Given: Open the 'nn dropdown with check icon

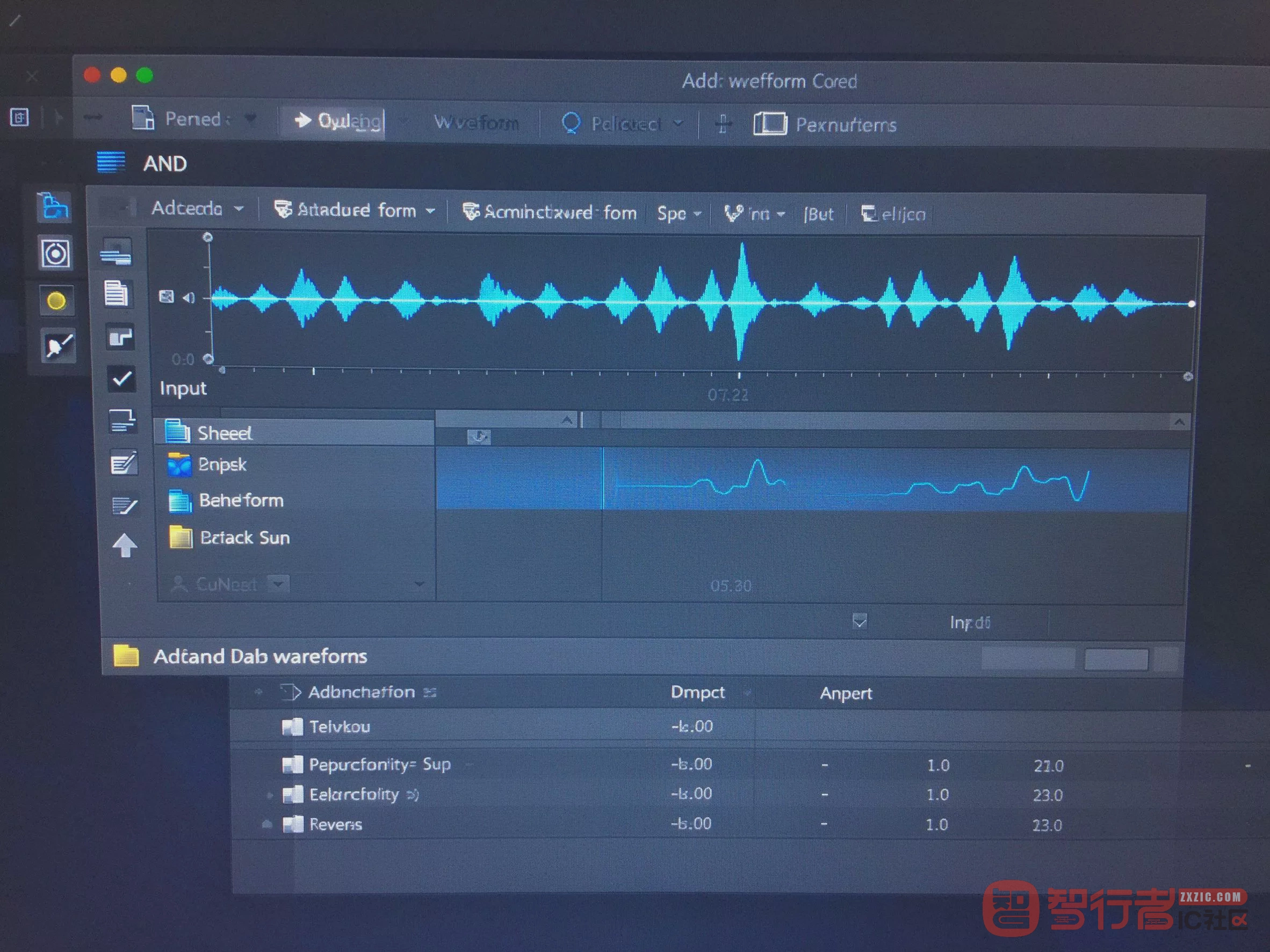Looking at the screenshot, I should [x=754, y=214].
